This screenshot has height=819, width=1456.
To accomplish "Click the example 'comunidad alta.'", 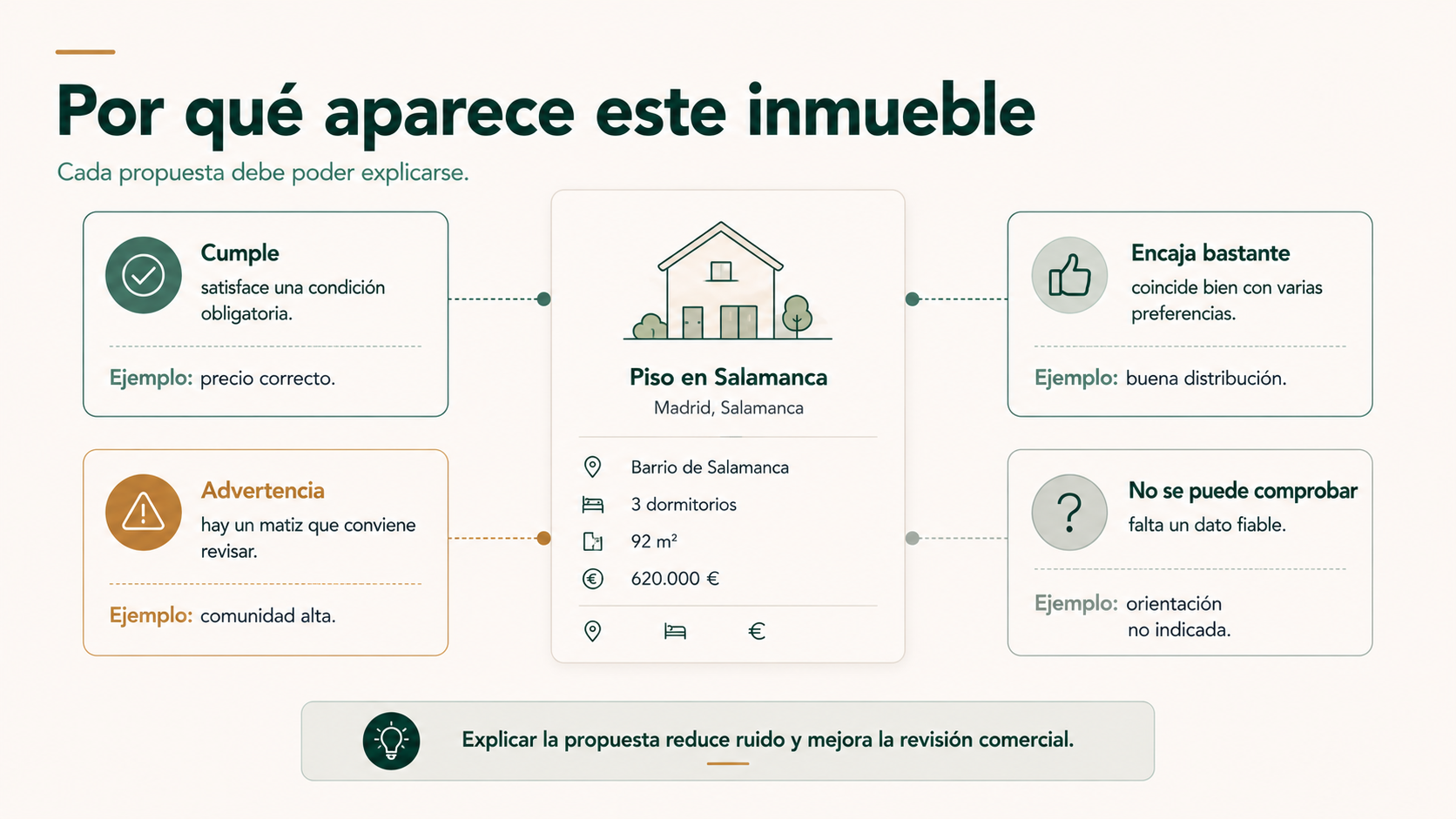I will (x=267, y=616).
